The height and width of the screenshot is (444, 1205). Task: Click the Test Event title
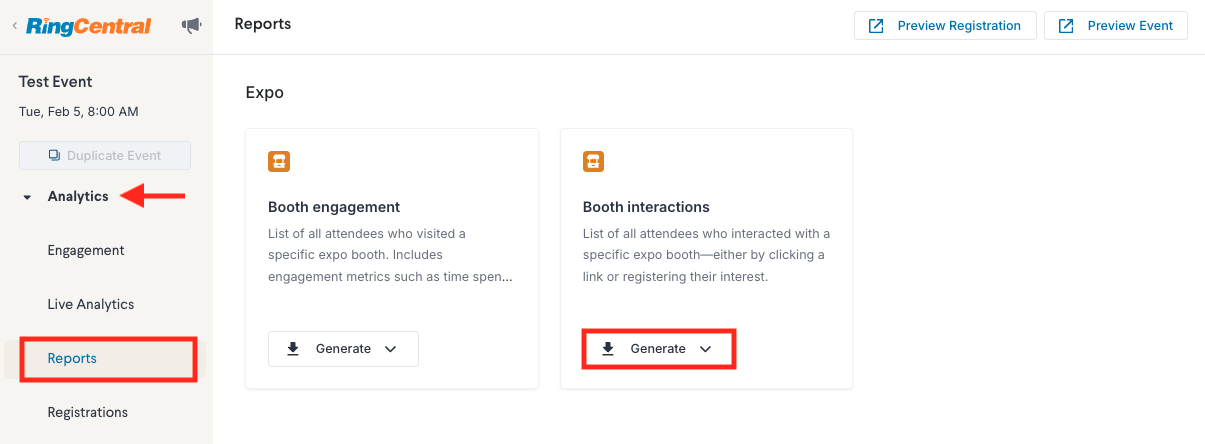point(56,82)
